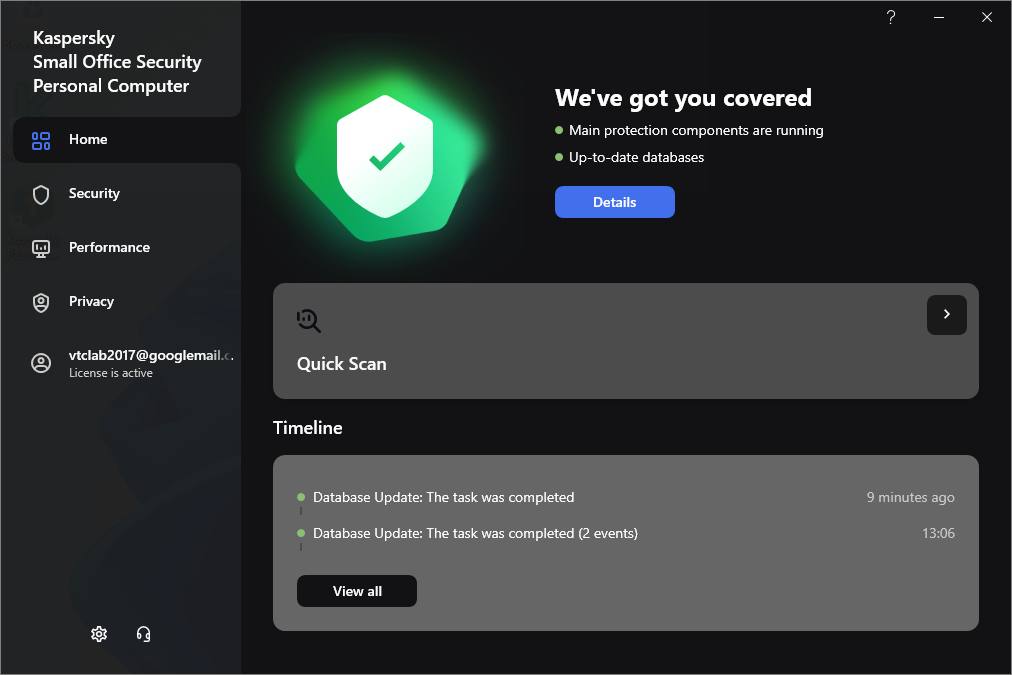Click the Security shield icon
The height and width of the screenshot is (675, 1012).
(41, 194)
